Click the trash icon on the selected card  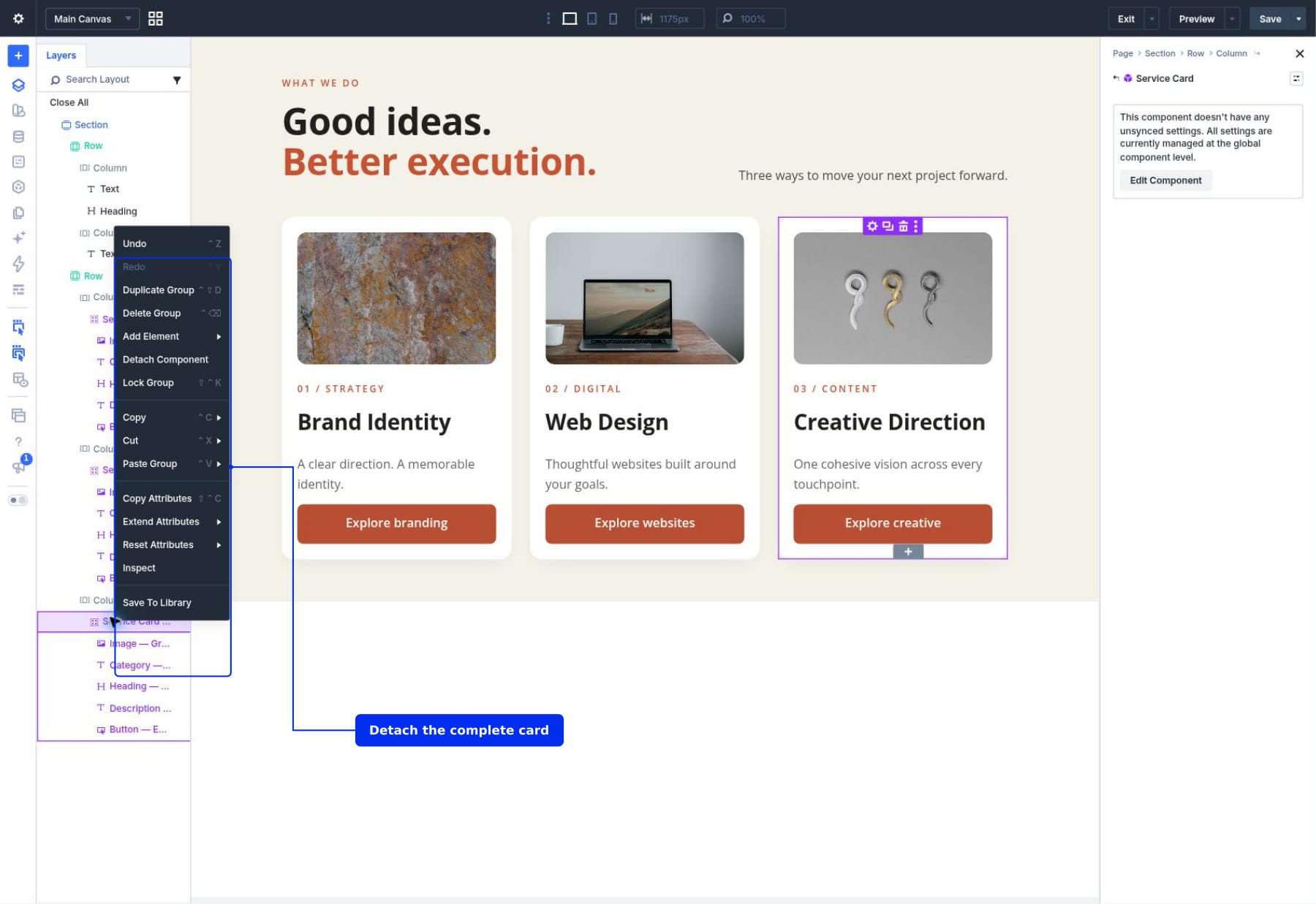pyautogui.click(x=903, y=227)
